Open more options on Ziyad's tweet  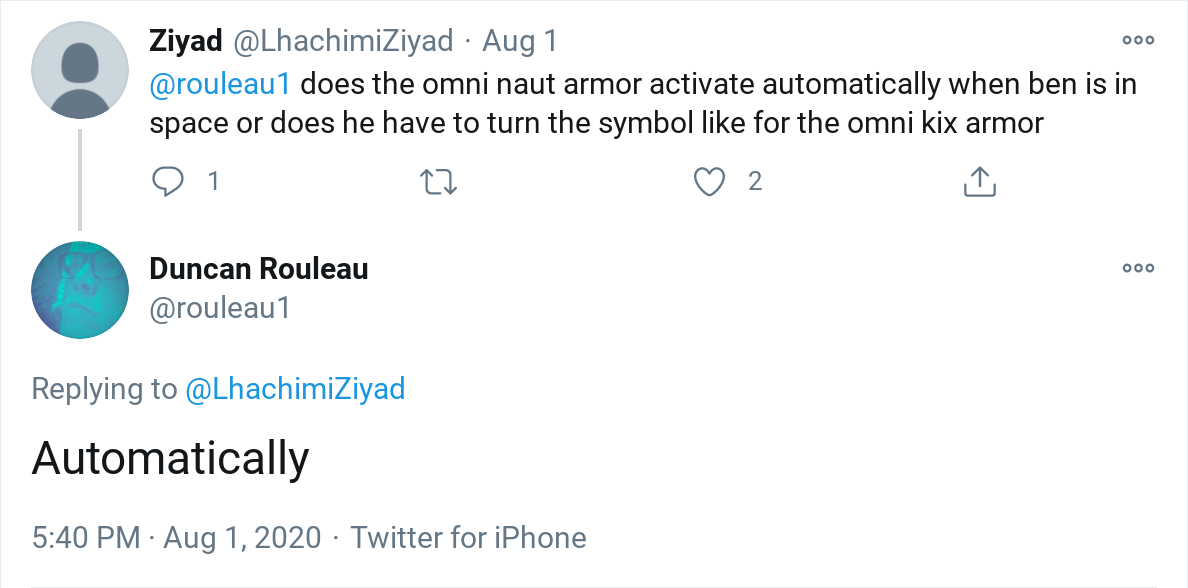click(1138, 41)
